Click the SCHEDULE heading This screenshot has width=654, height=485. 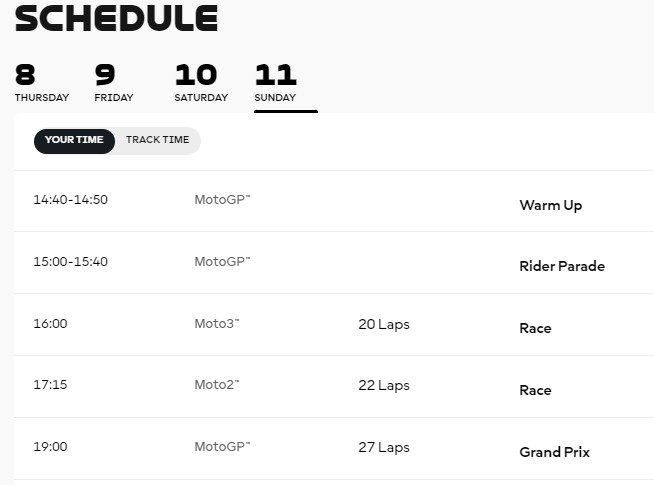tap(116, 18)
